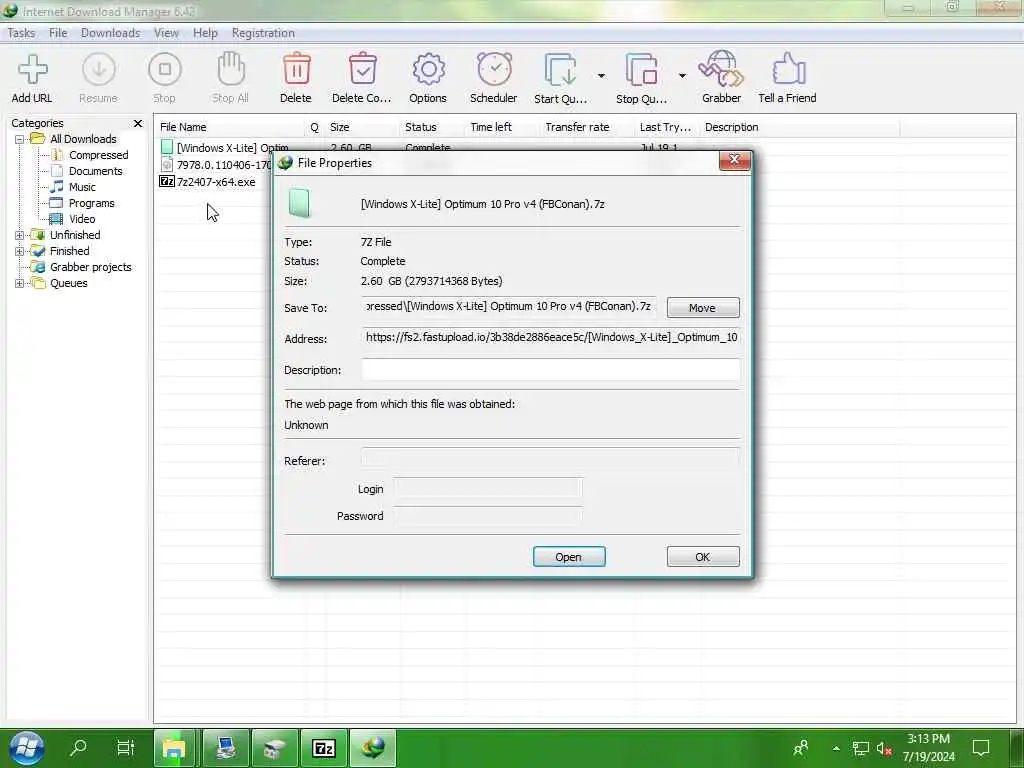Image resolution: width=1024 pixels, height=768 pixels.
Task: Click the Resume toolbar icon
Action: (99, 70)
